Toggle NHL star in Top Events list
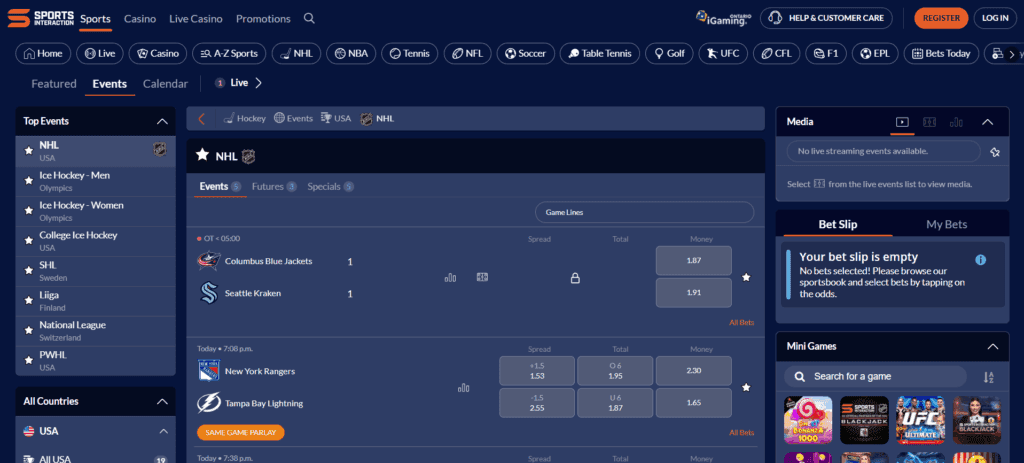This screenshot has width=1024, height=463. [x=29, y=151]
